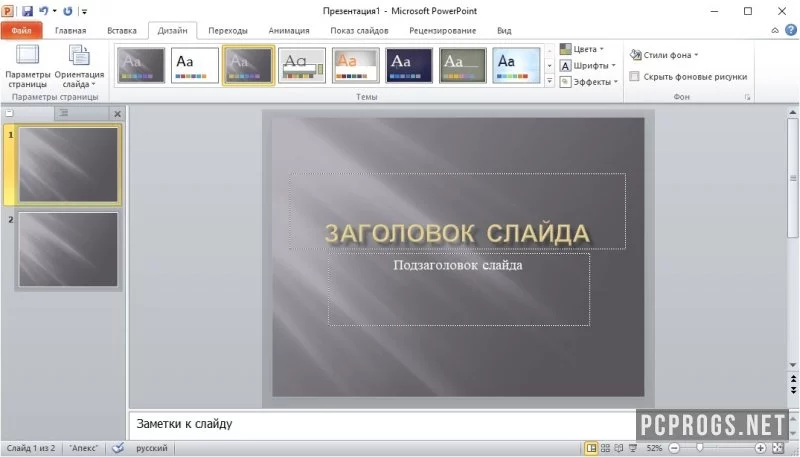Open PowerPoint Help question mark icon
This screenshot has width=800, height=457.
coord(791,30)
